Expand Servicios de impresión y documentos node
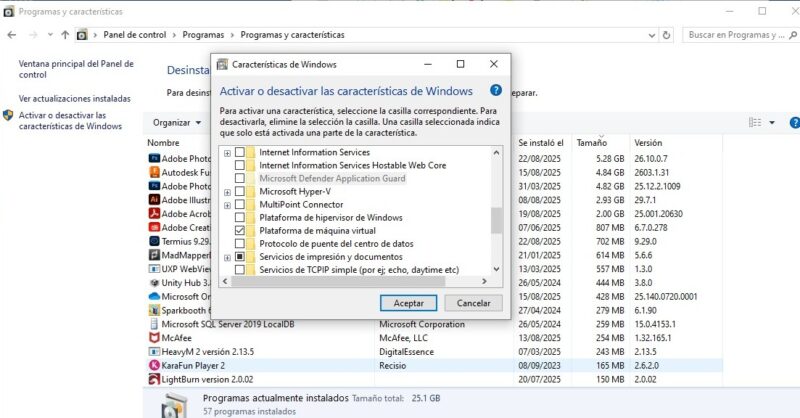The image size is (800, 418). pos(228,257)
